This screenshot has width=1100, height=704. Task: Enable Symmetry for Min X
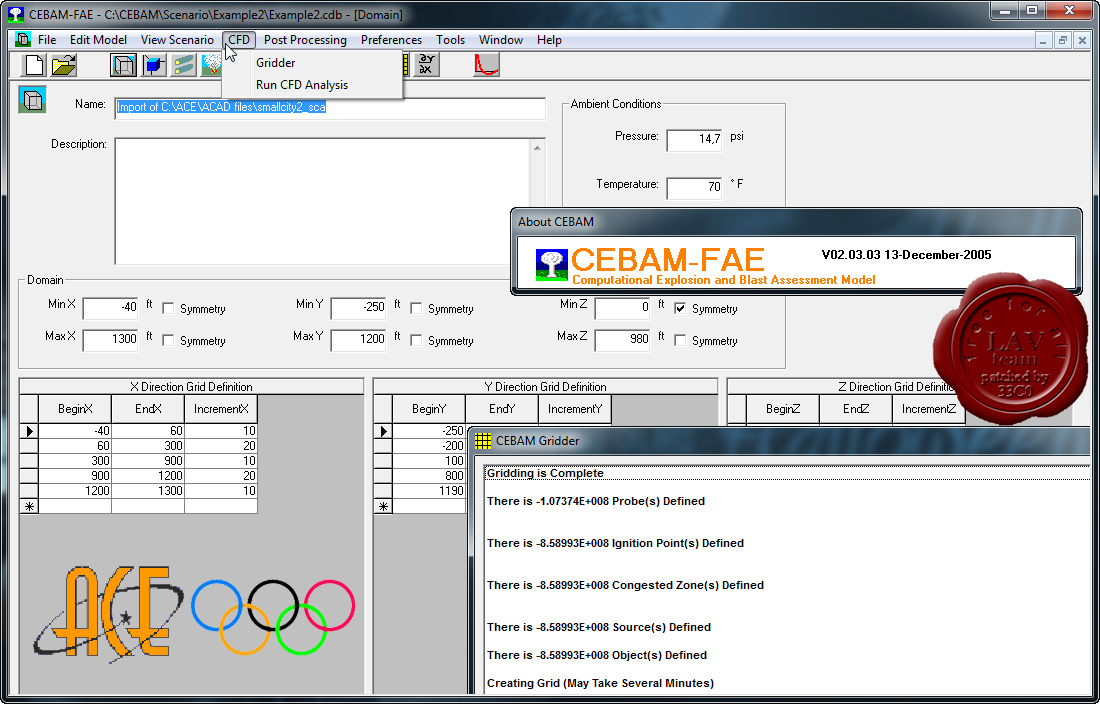pos(168,309)
